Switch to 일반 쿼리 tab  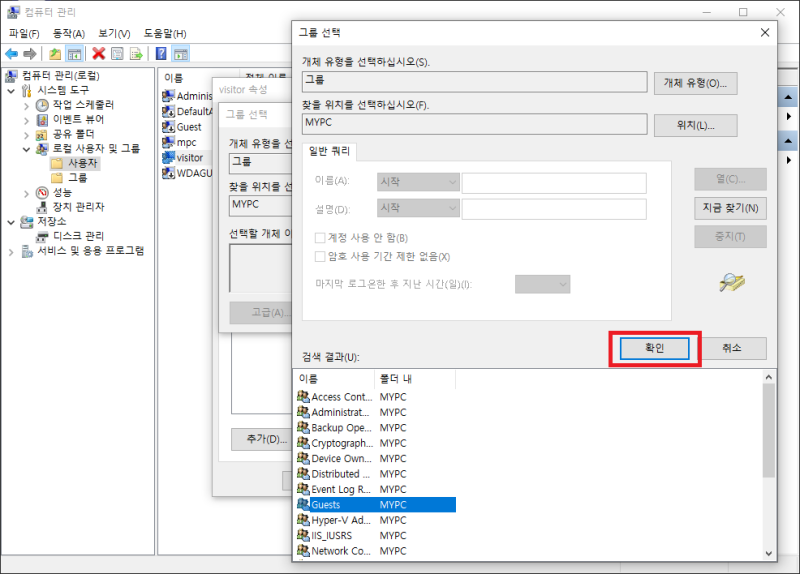point(330,151)
